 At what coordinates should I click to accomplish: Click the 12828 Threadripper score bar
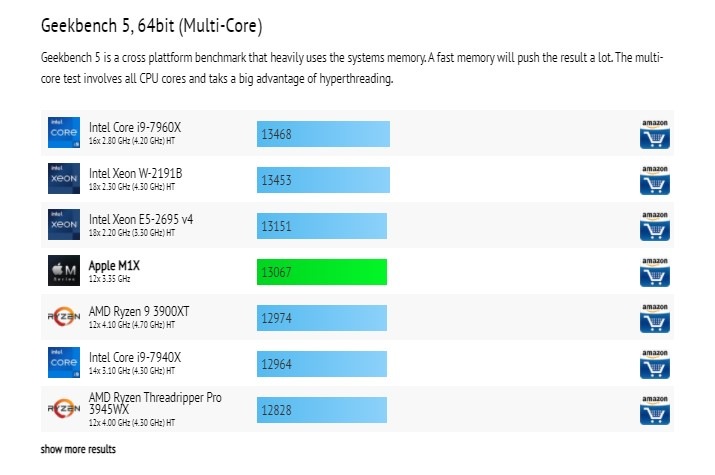point(320,409)
